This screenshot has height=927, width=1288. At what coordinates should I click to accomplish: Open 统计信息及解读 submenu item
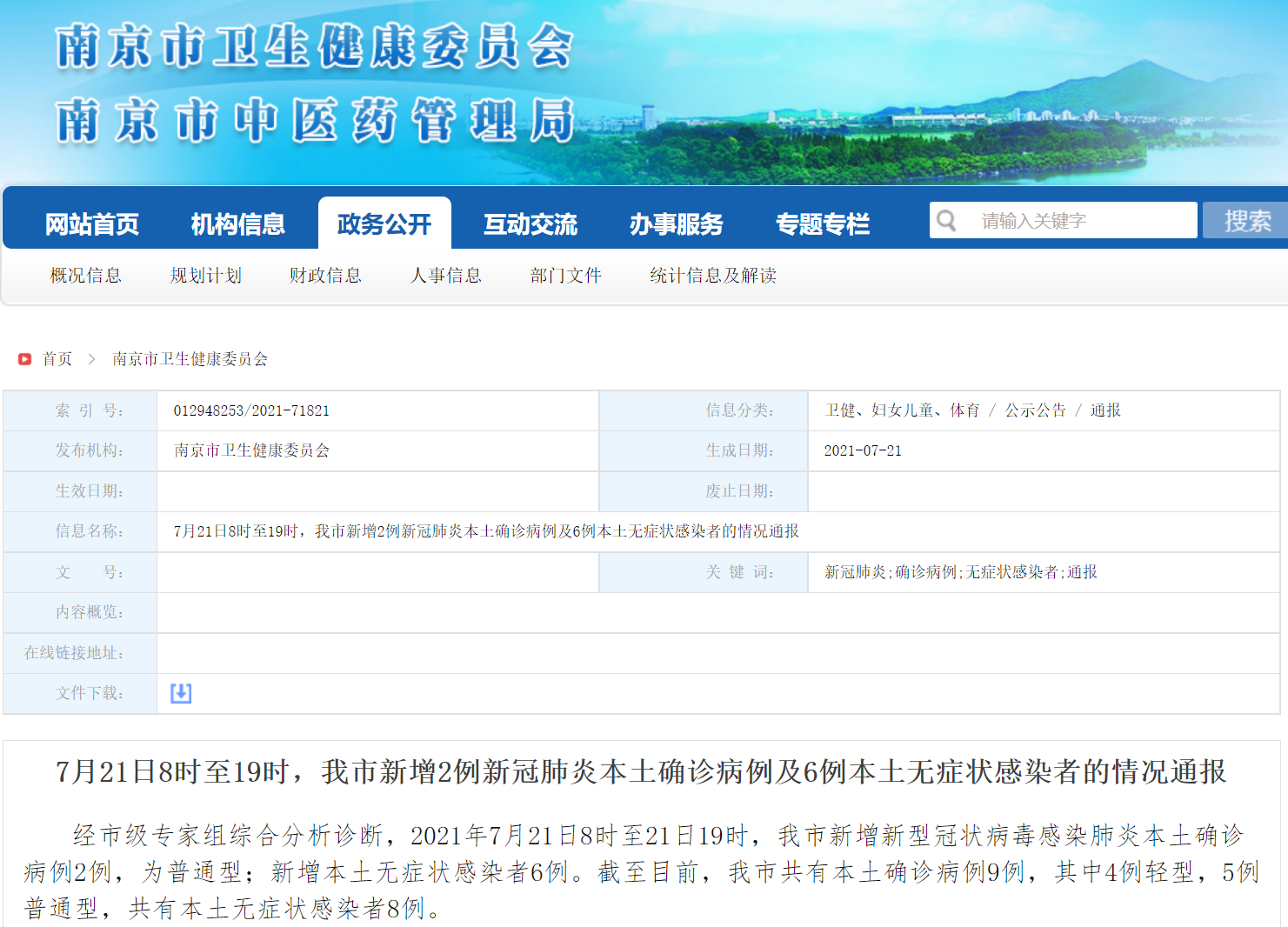pos(713,276)
